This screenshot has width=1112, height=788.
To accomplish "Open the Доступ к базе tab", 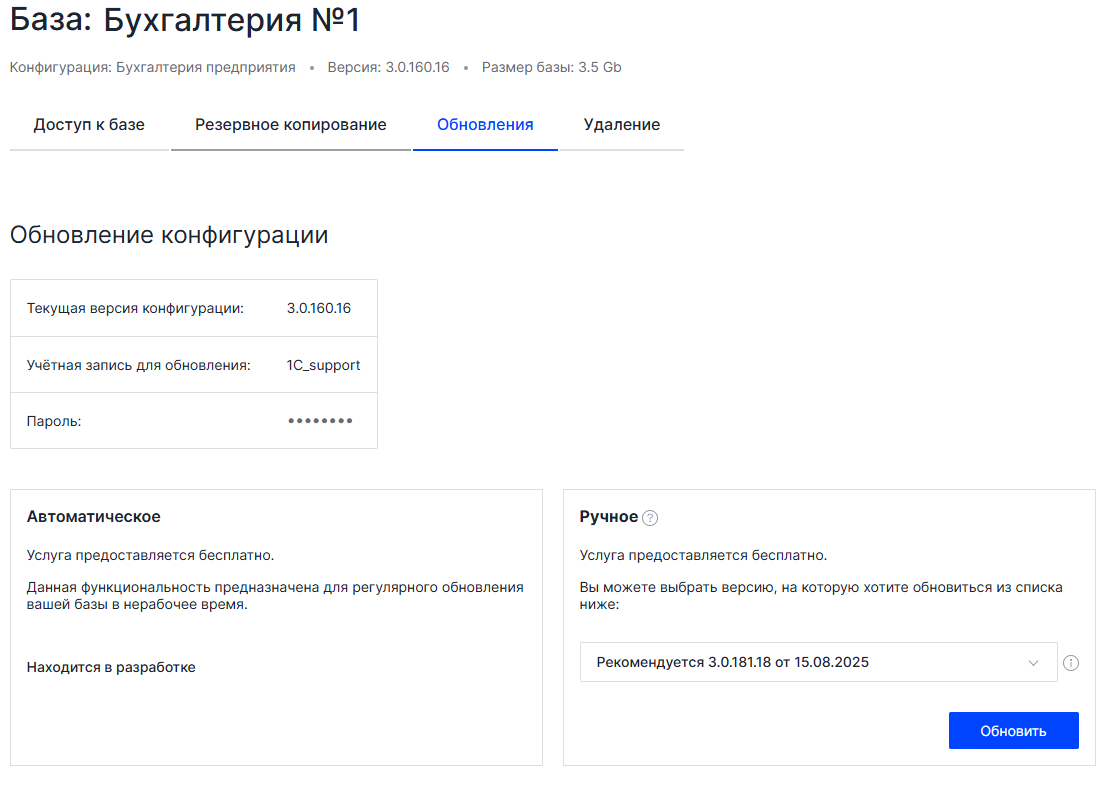I will (89, 125).
